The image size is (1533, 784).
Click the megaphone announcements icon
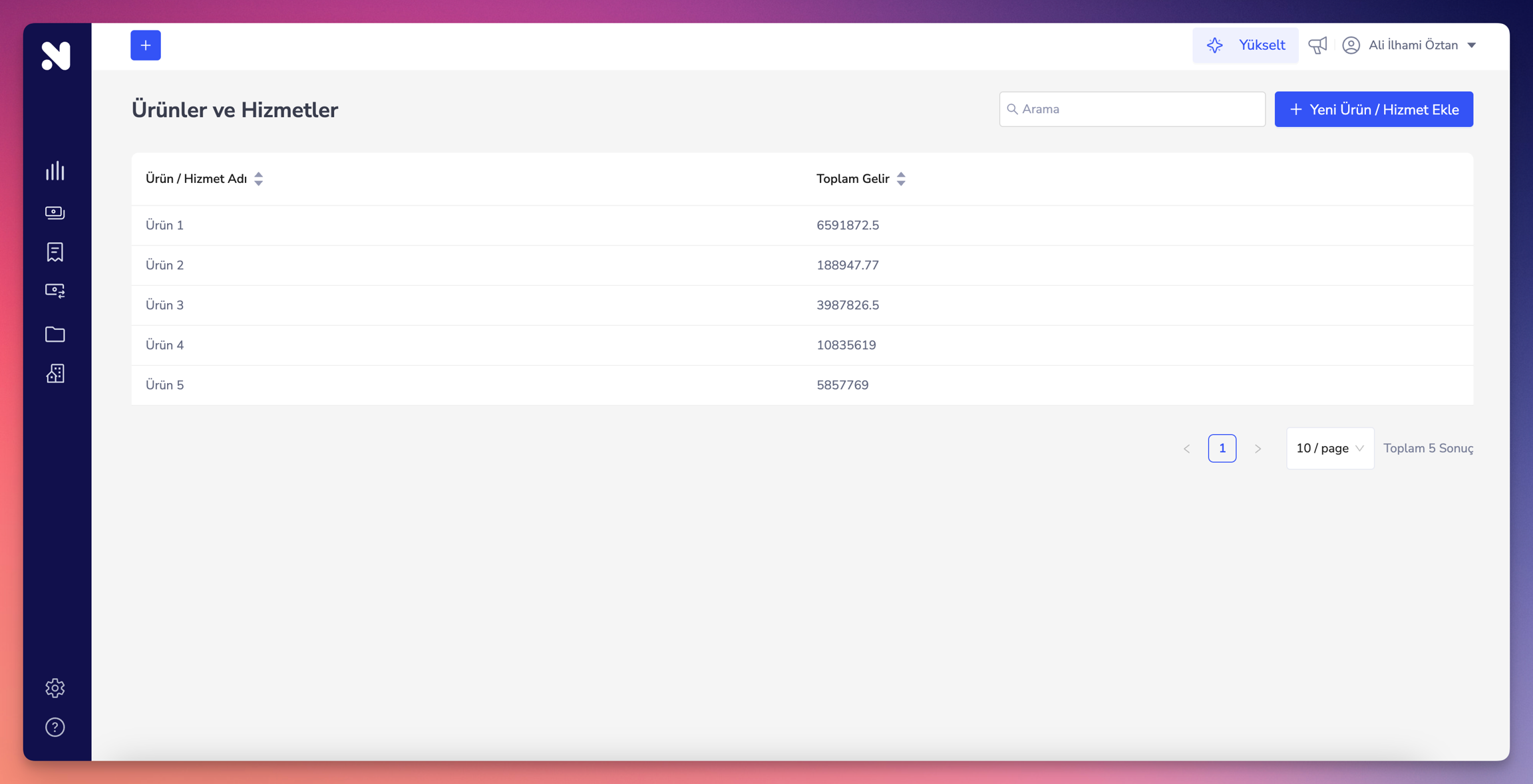[1317, 45]
